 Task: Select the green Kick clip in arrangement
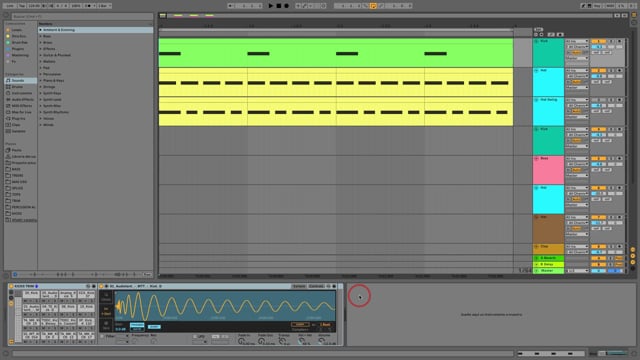point(336,53)
